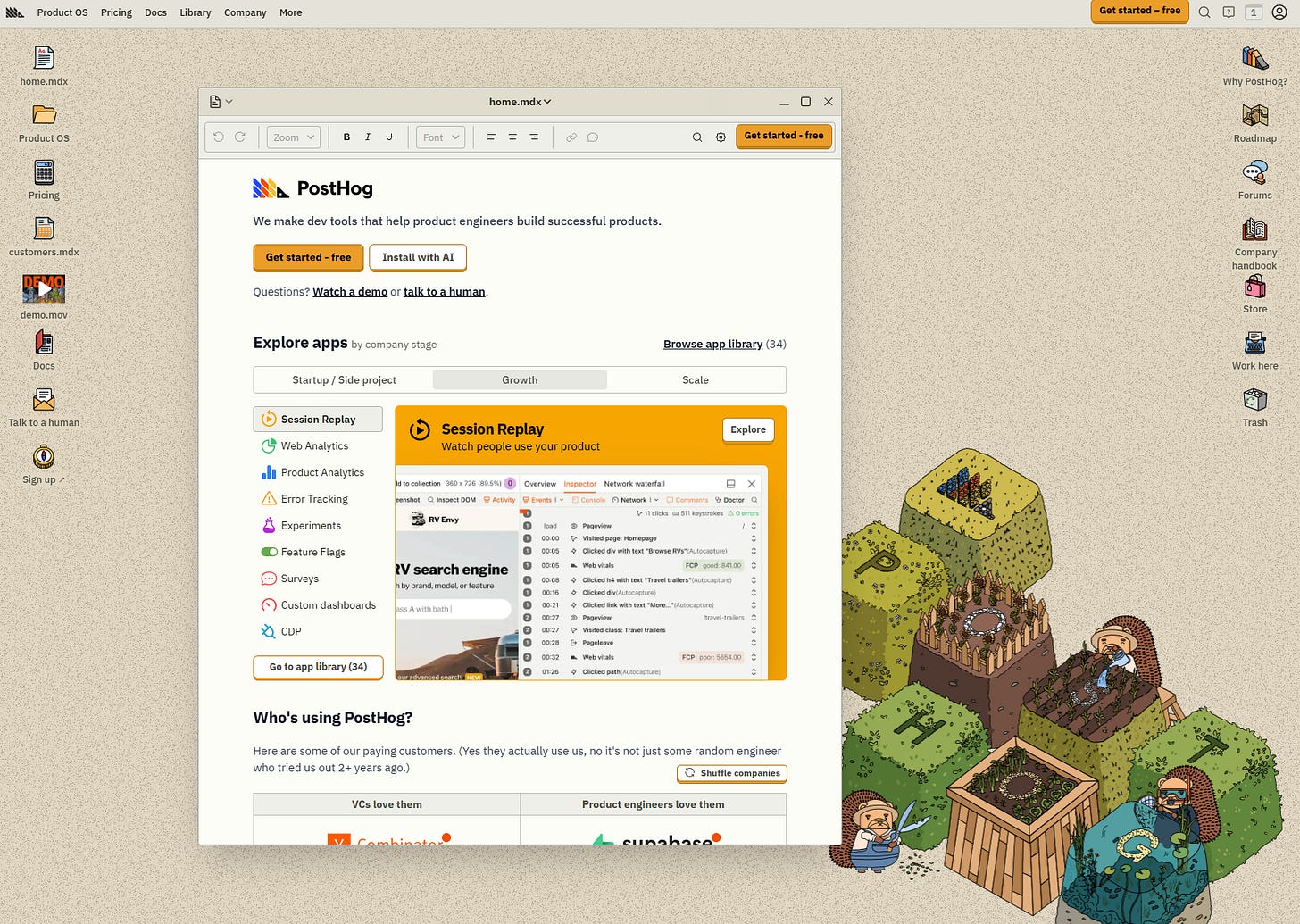Select Experiments in app list

click(x=318, y=526)
